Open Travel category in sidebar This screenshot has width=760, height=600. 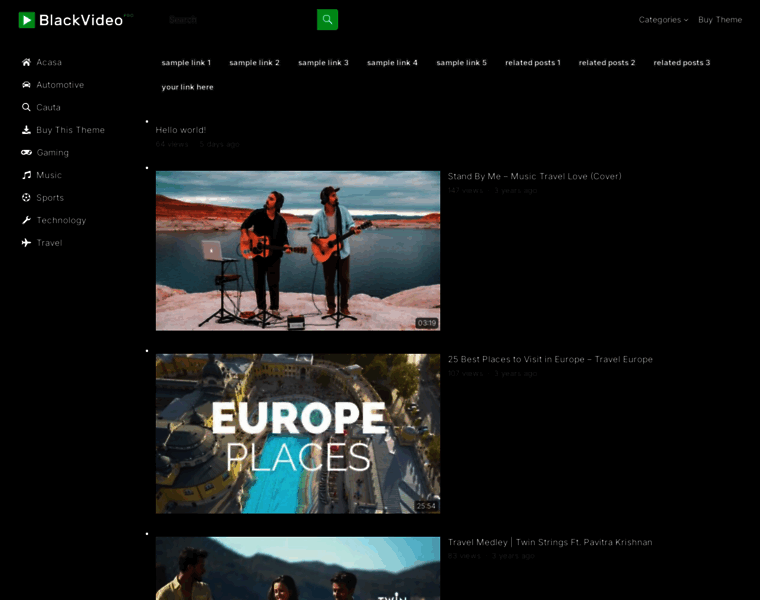coord(49,243)
